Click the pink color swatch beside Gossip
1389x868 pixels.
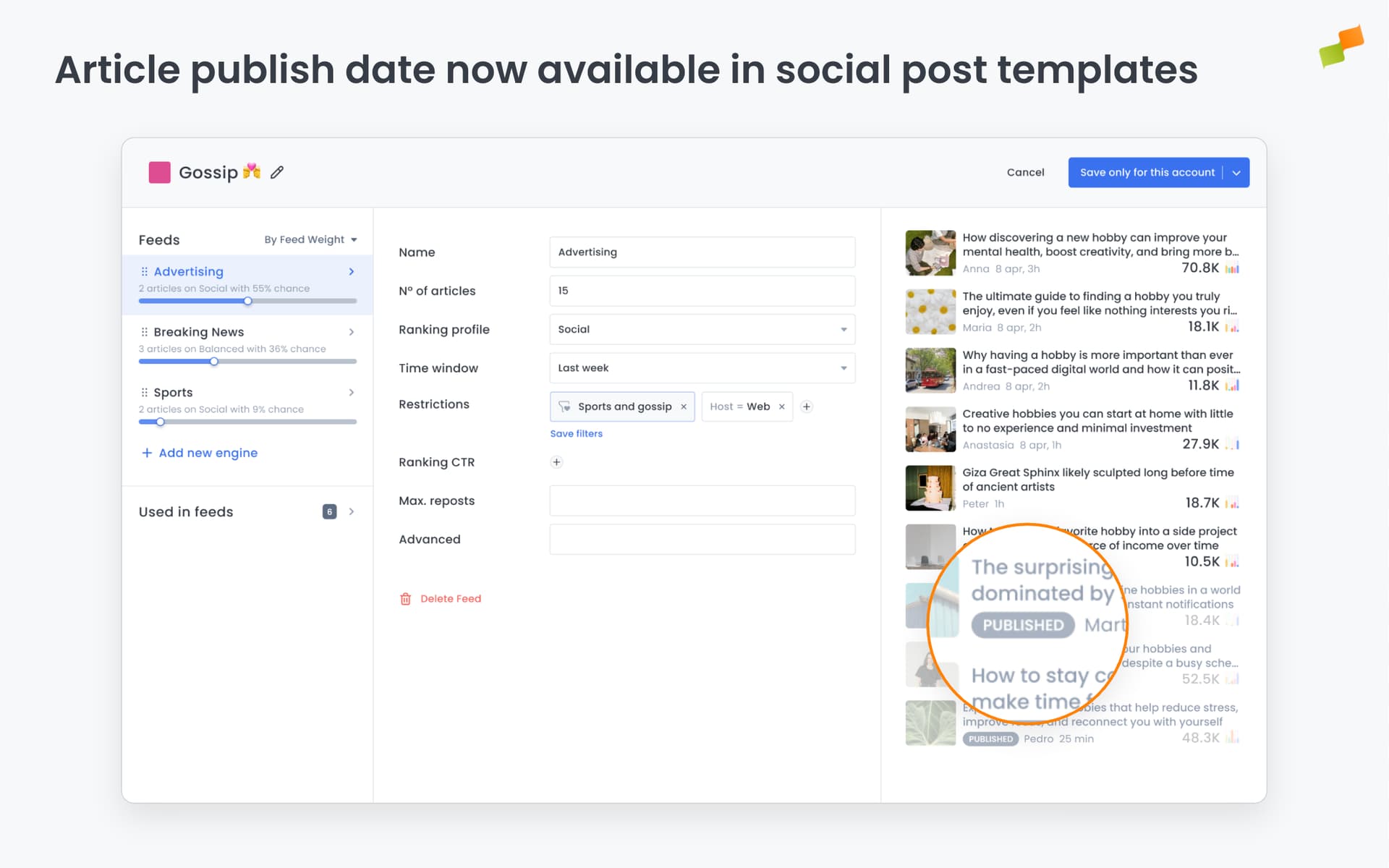tap(161, 172)
